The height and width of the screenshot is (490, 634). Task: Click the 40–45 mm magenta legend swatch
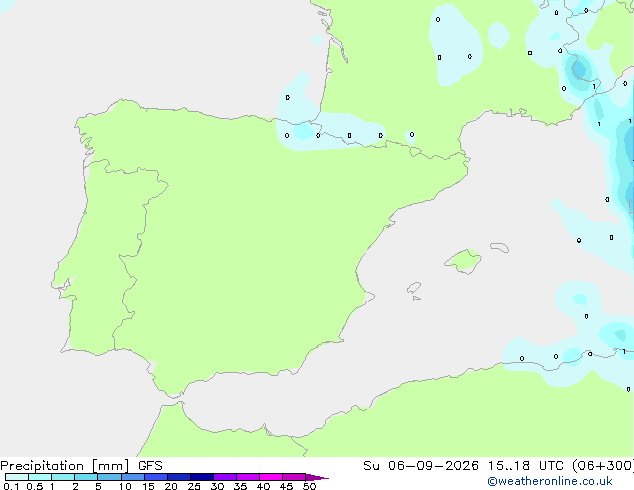tap(271, 477)
